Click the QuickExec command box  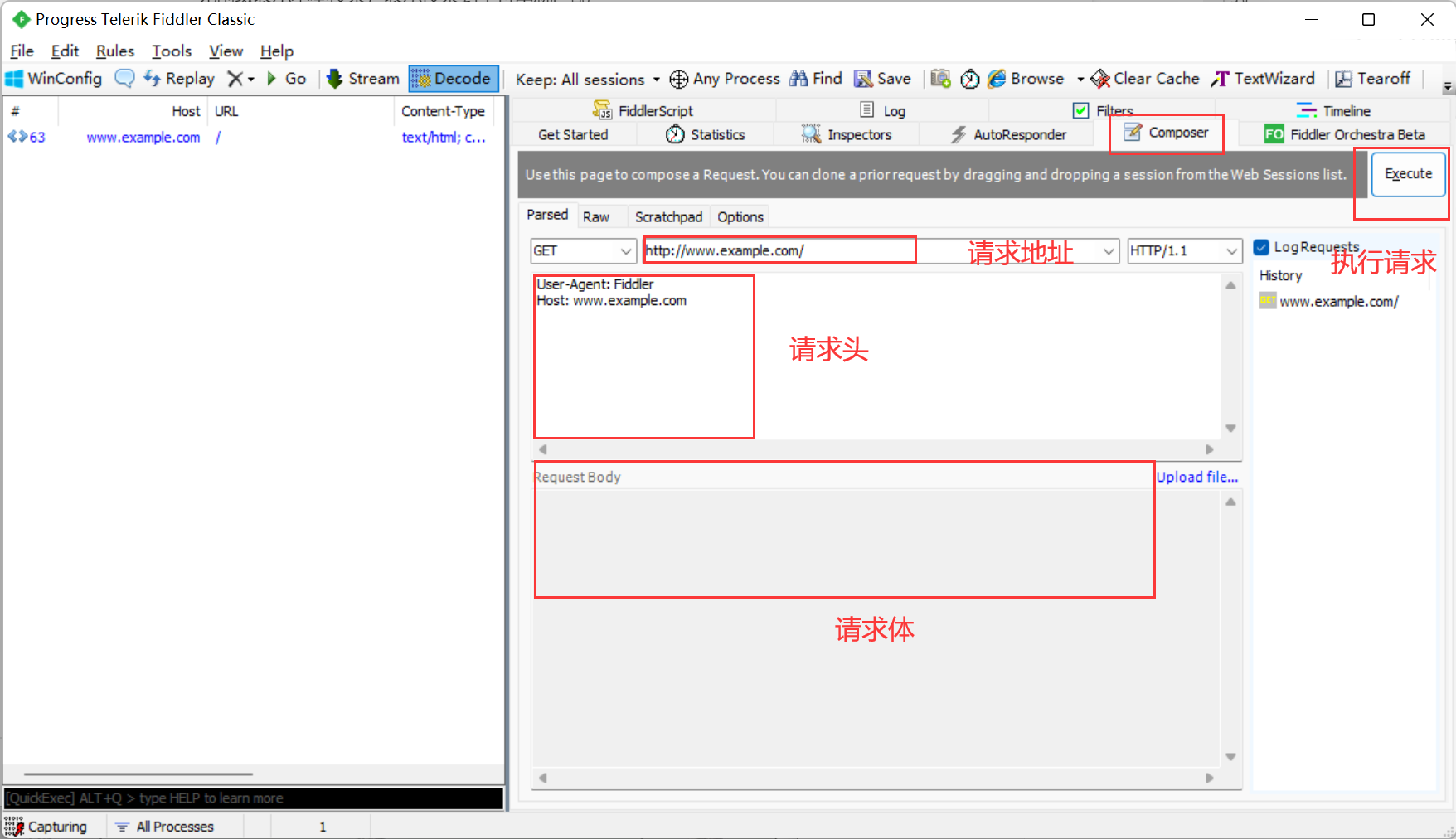pyautogui.click(x=254, y=798)
